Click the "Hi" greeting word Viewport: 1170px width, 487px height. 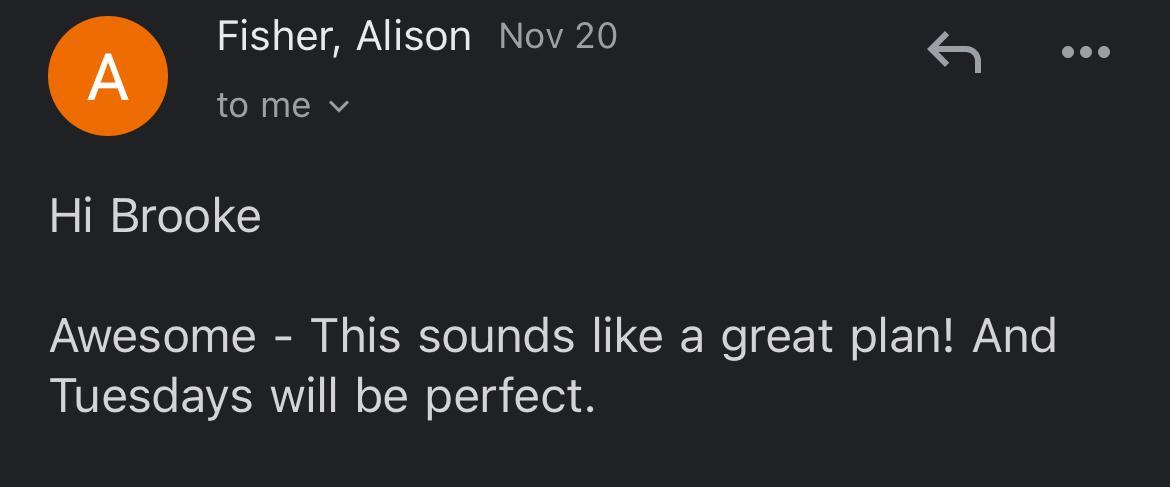tap(71, 216)
